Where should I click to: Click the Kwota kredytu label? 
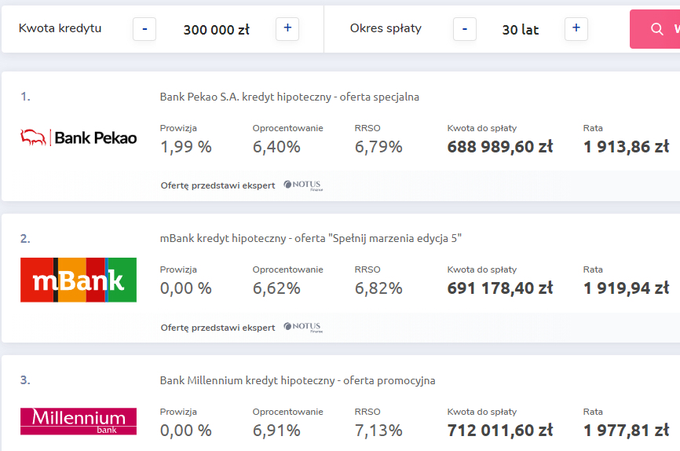(x=60, y=28)
